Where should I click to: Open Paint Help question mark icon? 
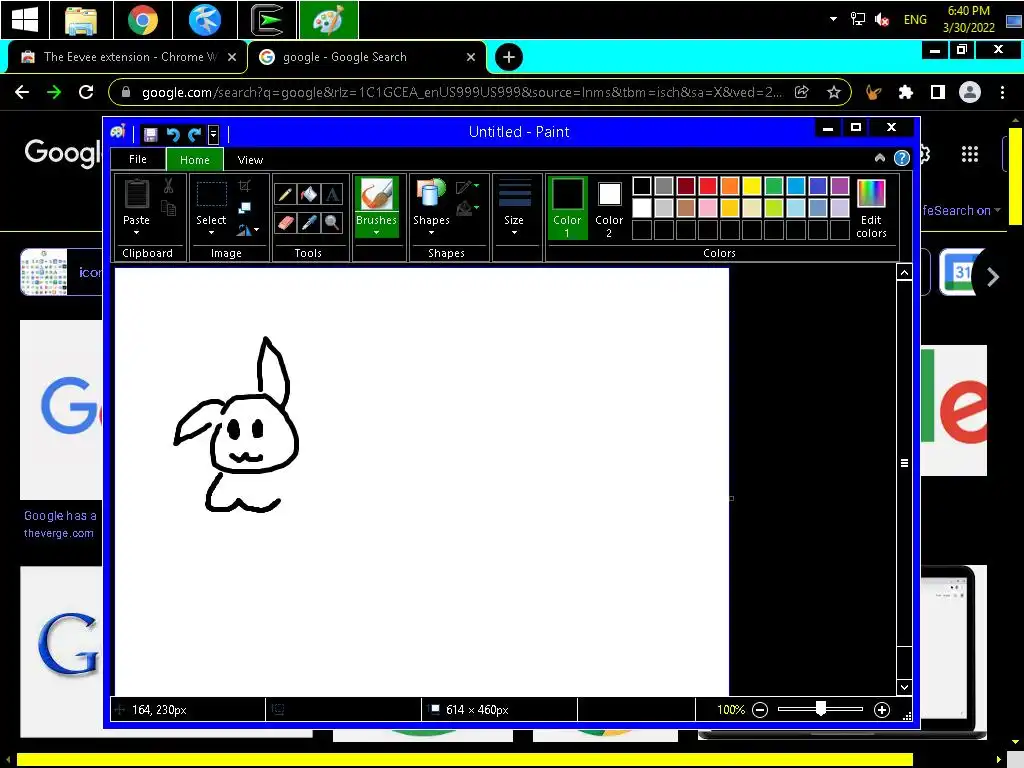coord(902,158)
